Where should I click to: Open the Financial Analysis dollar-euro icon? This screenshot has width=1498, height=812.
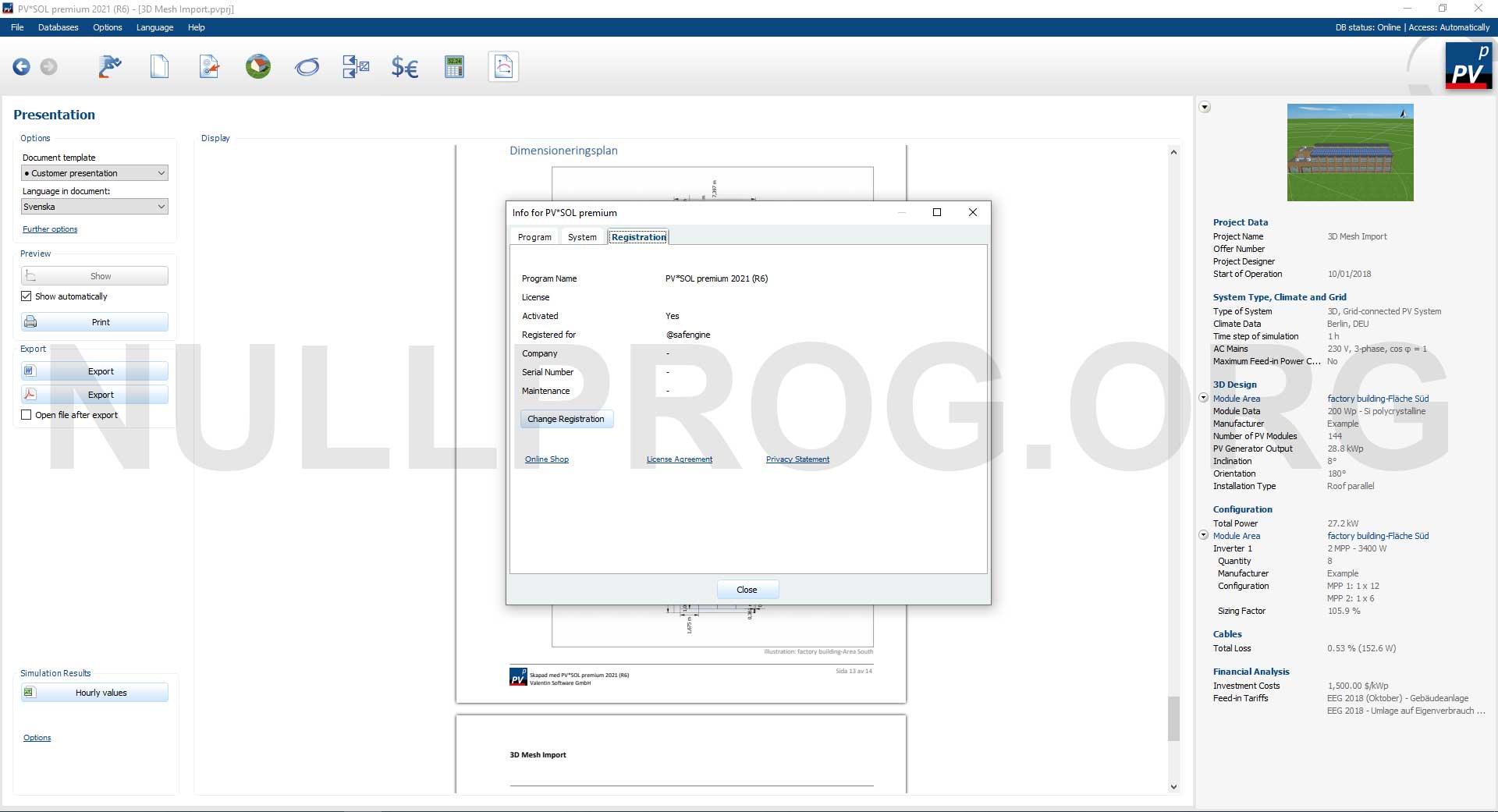(x=404, y=67)
